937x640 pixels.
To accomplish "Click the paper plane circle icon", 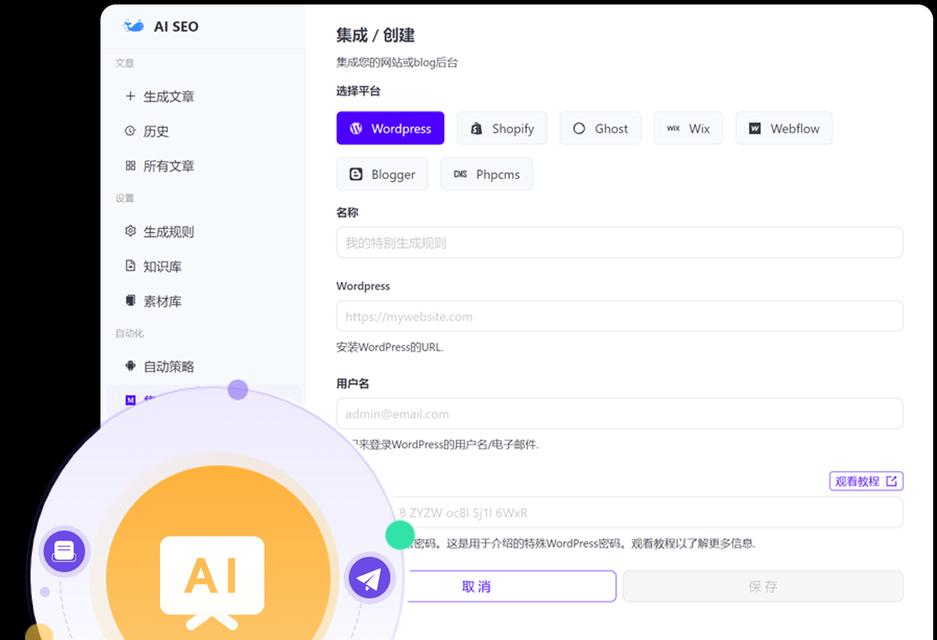I will pyautogui.click(x=369, y=578).
